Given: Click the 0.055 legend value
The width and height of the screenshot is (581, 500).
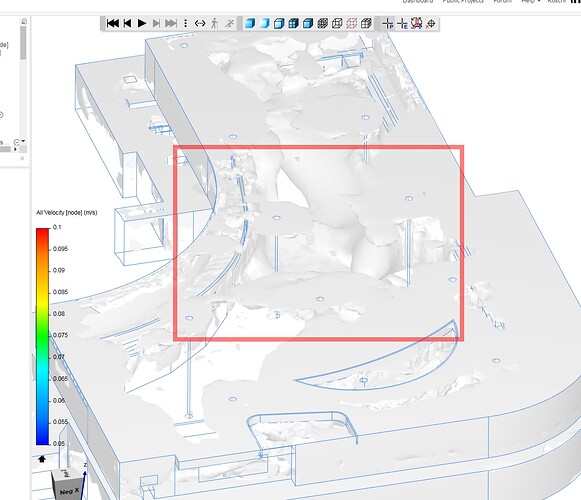Looking at the screenshot, I should pos(60,422).
